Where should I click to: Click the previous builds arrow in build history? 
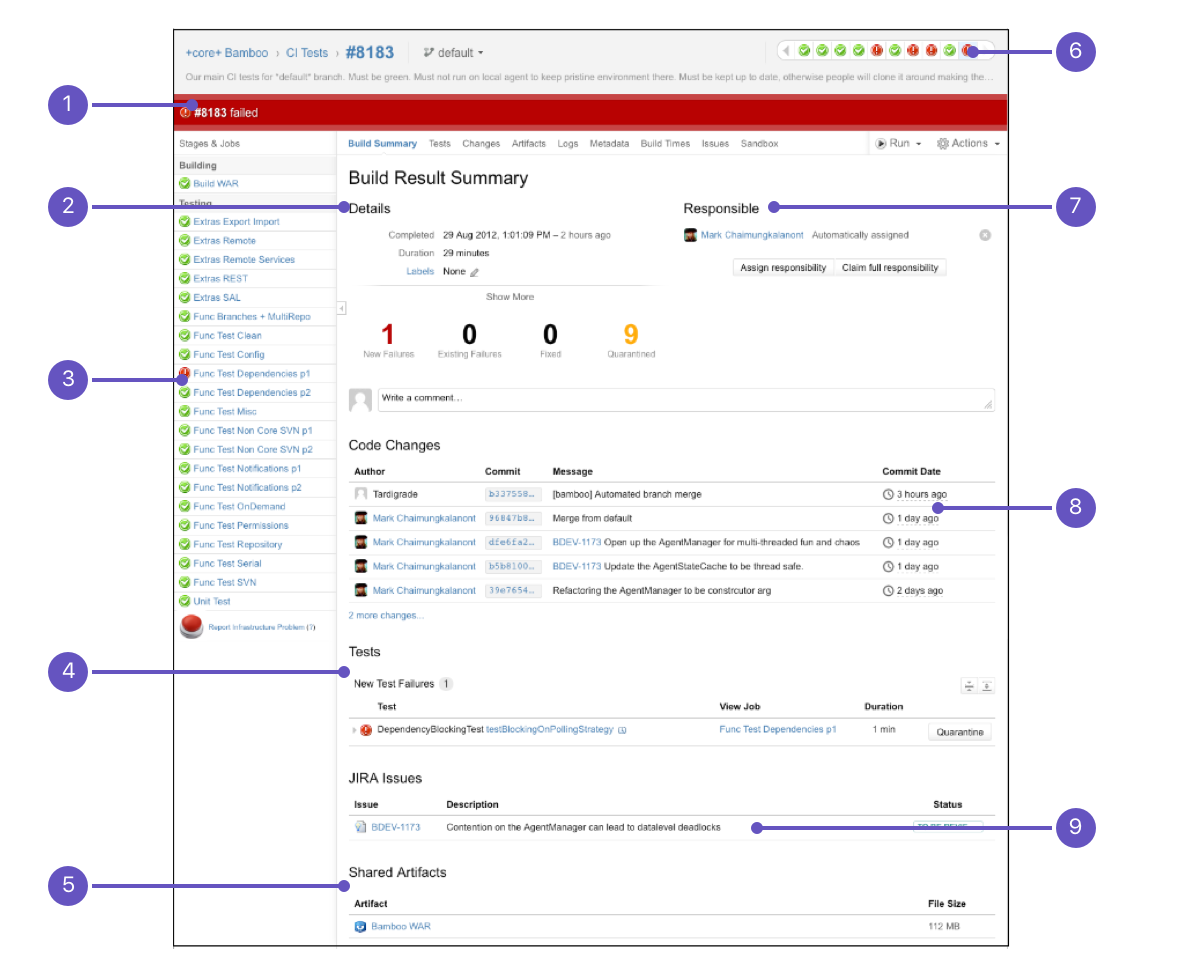[786, 50]
